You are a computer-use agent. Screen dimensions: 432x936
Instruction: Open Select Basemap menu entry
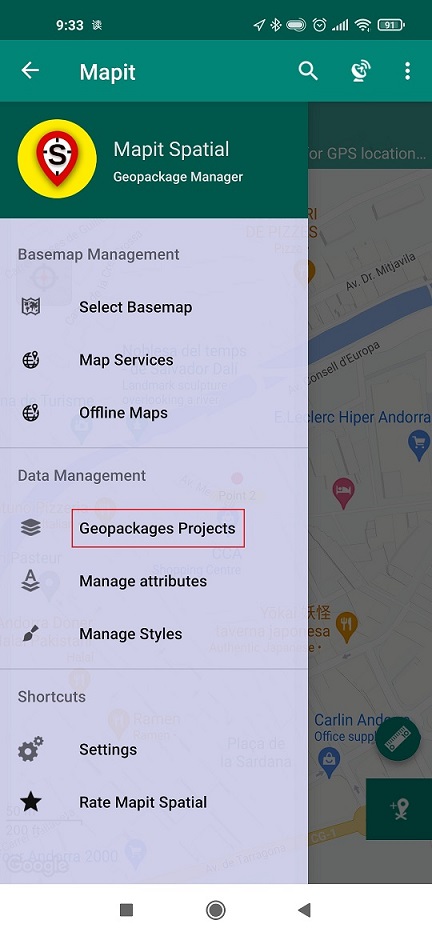tap(154, 307)
